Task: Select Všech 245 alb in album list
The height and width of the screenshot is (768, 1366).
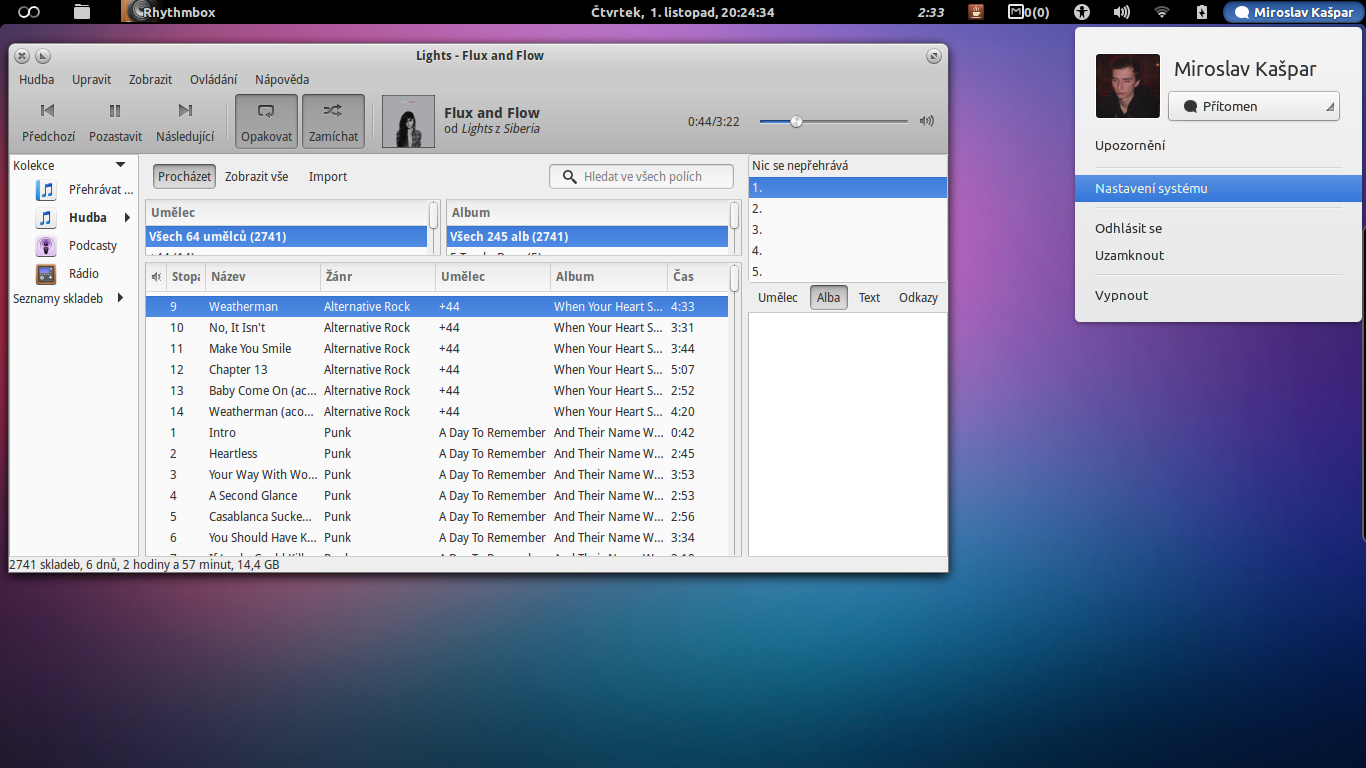Action: pyautogui.click(x=588, y=237)
